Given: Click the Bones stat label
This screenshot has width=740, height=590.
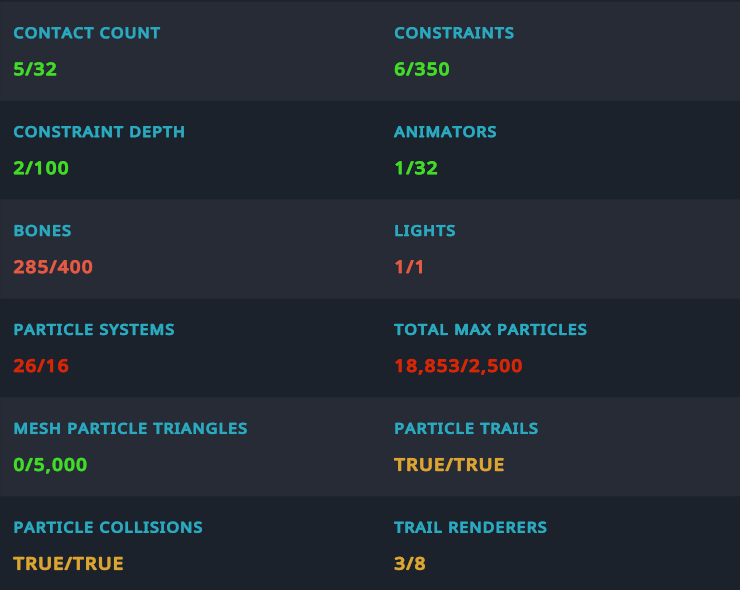Looking at the screenshot, I should click(x=42, y=231).
